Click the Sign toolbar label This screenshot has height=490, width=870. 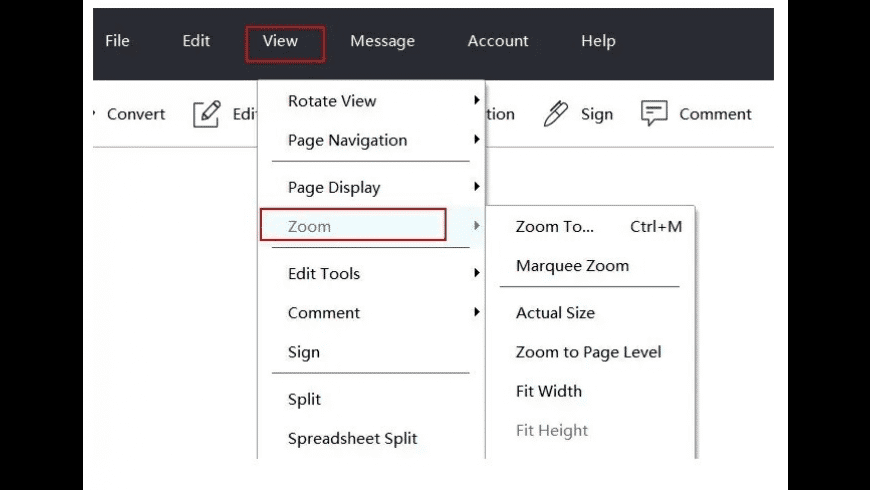tap(597, 114)
